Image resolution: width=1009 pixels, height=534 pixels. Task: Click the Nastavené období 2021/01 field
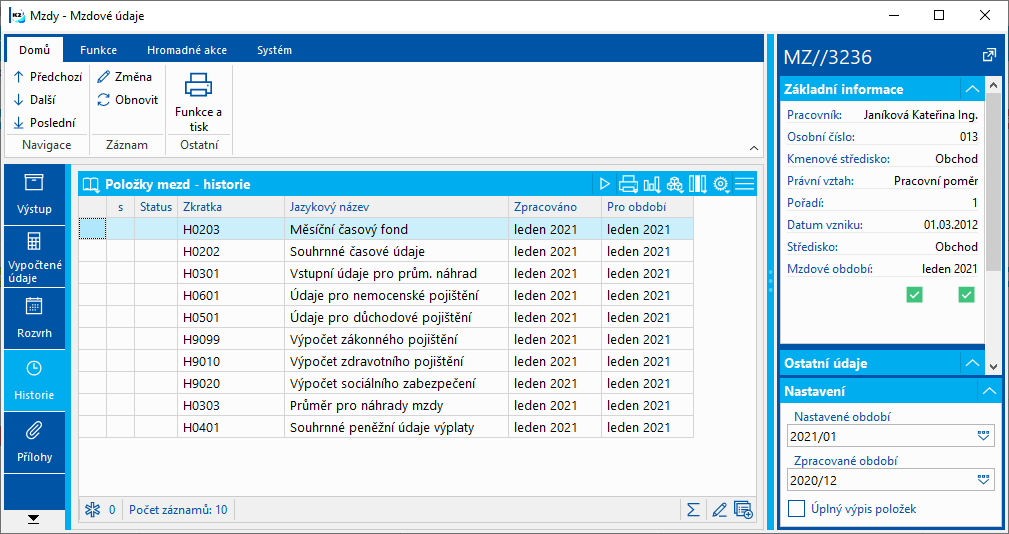click(891, 436)
